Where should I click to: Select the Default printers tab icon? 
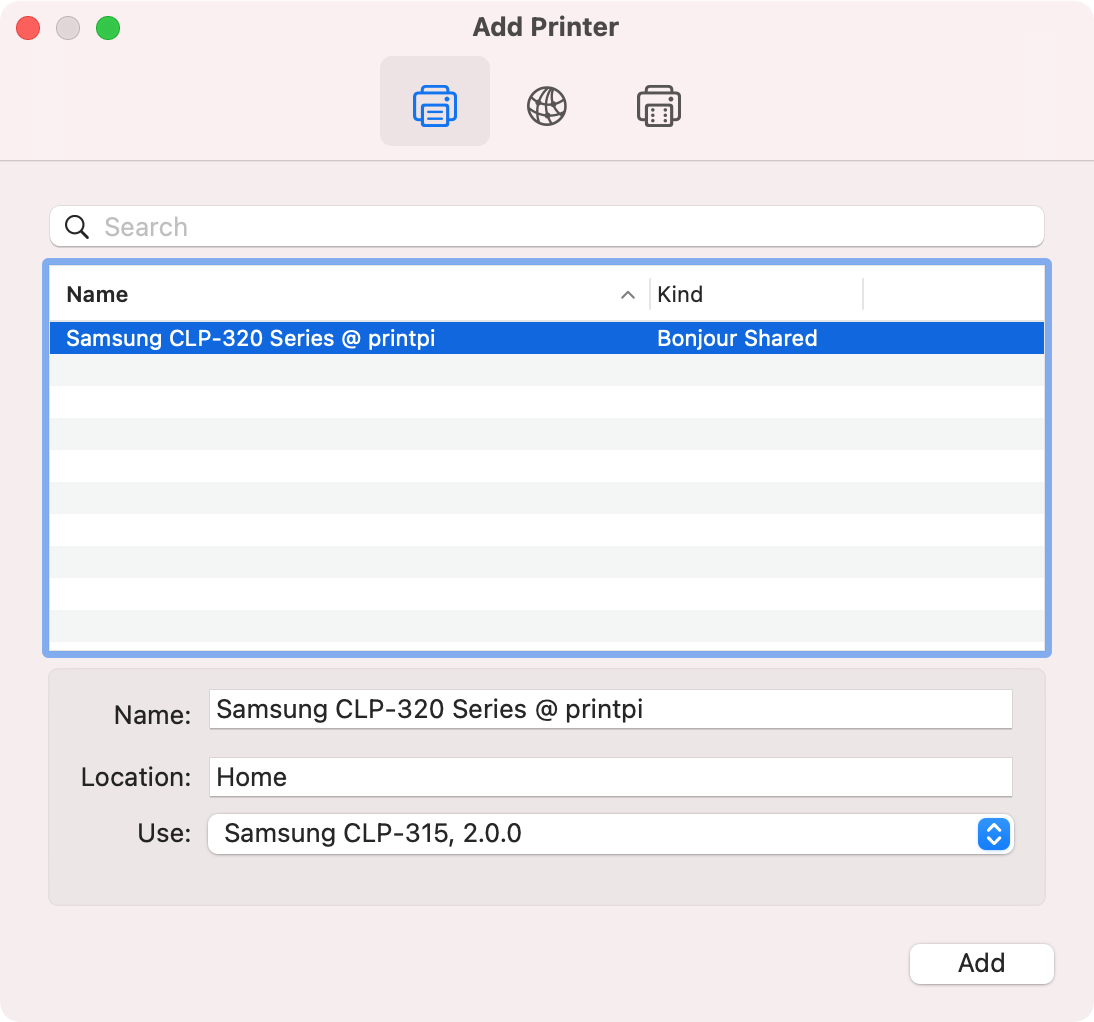434,104
